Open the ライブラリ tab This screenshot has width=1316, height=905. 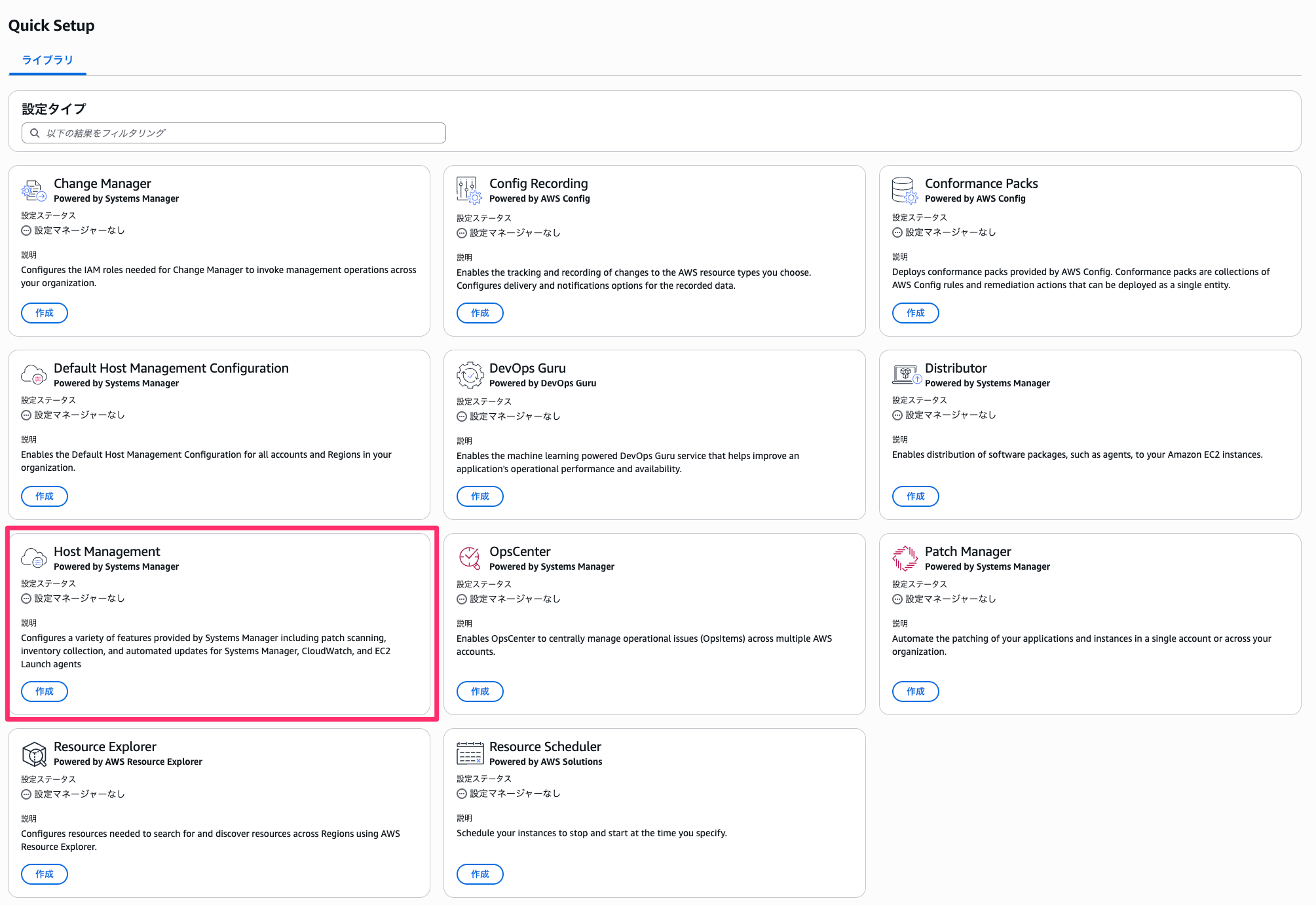pyautogui.click(x=48, y=60)
